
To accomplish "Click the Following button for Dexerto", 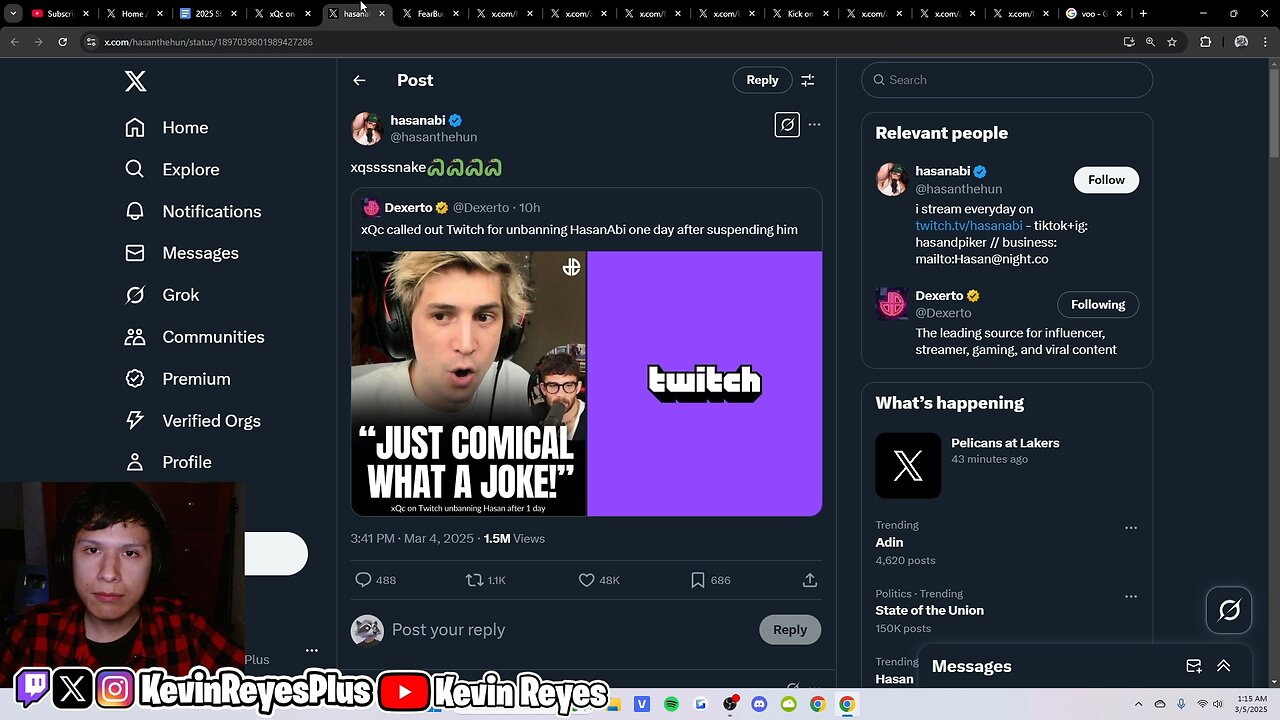I will (x=1098, y=305).
